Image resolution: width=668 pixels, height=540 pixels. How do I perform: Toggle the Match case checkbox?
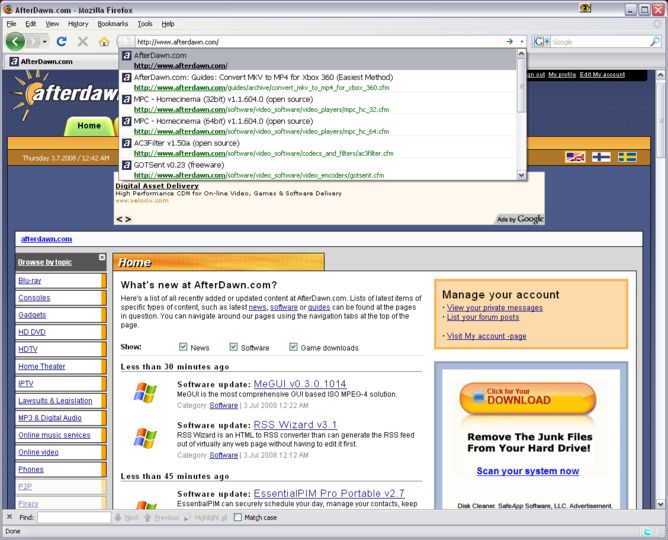pyautogui.click(x=238, y=517)
